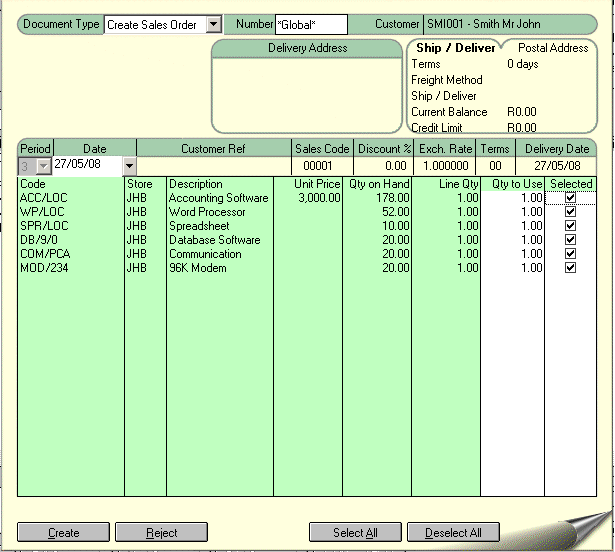The height and width of the screenshot is (552, 615).
Task: Click the Delivery Address text box
Action: (x=307, y=95)
